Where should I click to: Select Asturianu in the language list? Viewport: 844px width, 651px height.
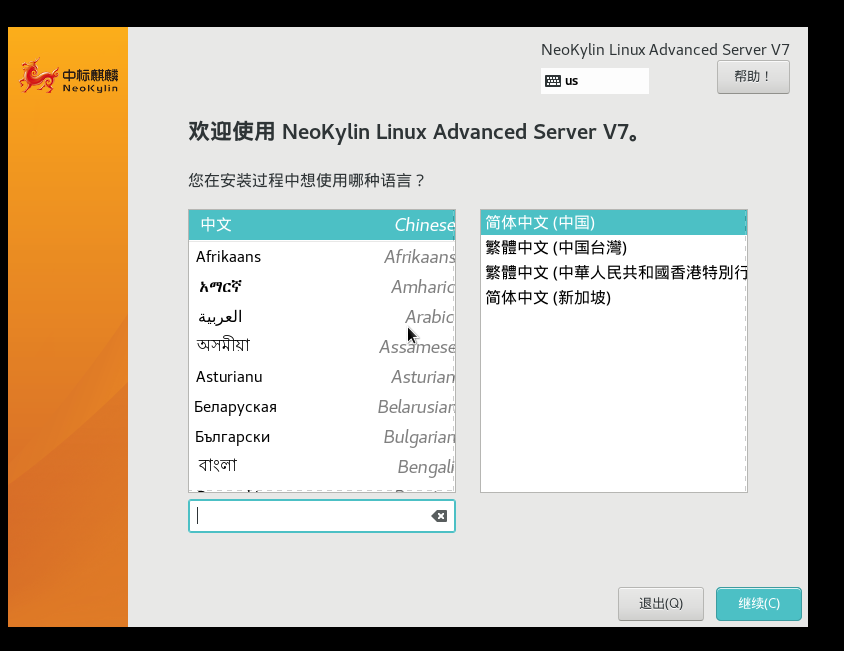(322, 377)
